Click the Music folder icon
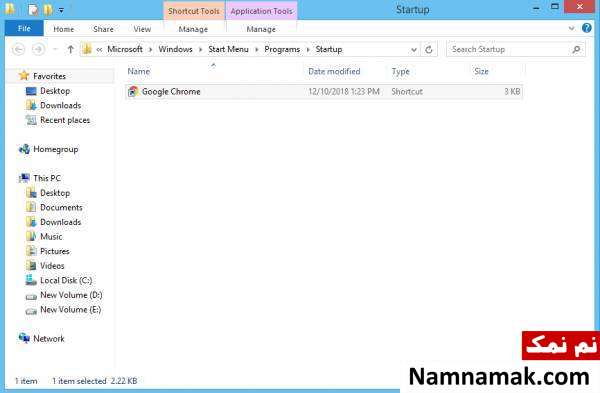Screen dimensions: 600x393 click(x=31, y=236)
